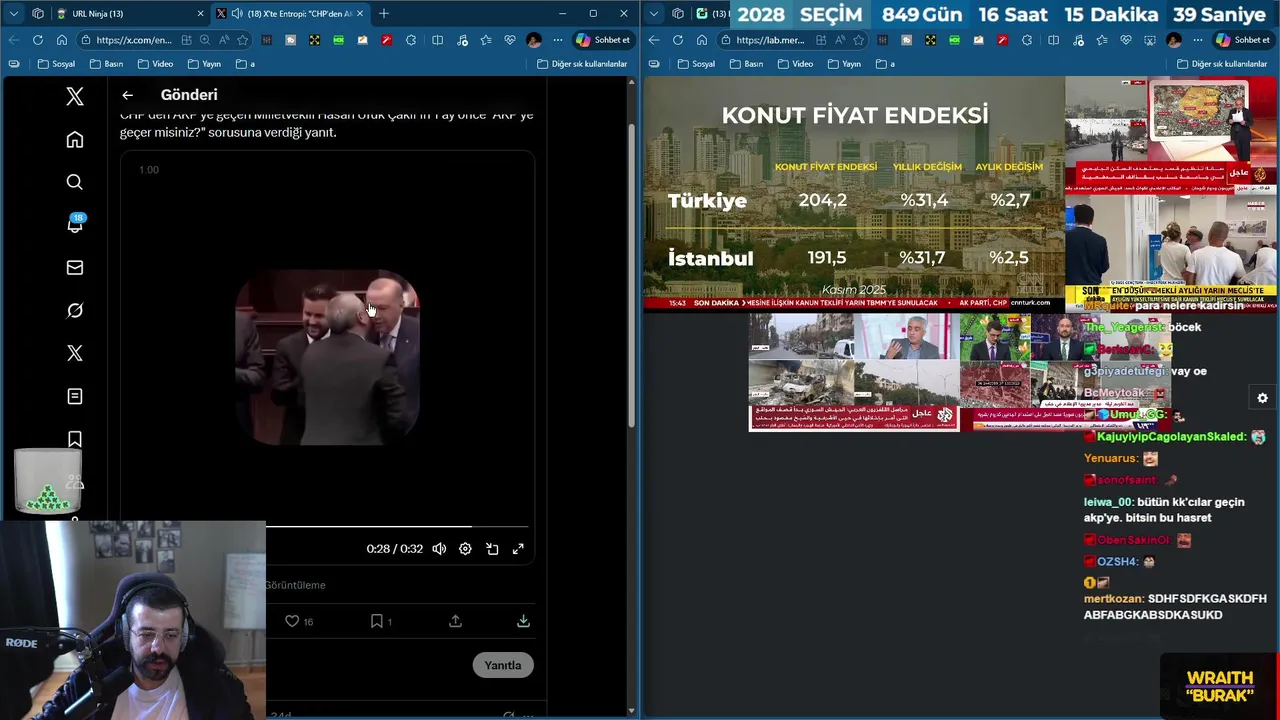Open Favorites list icon in left browser

coord(486,40)
